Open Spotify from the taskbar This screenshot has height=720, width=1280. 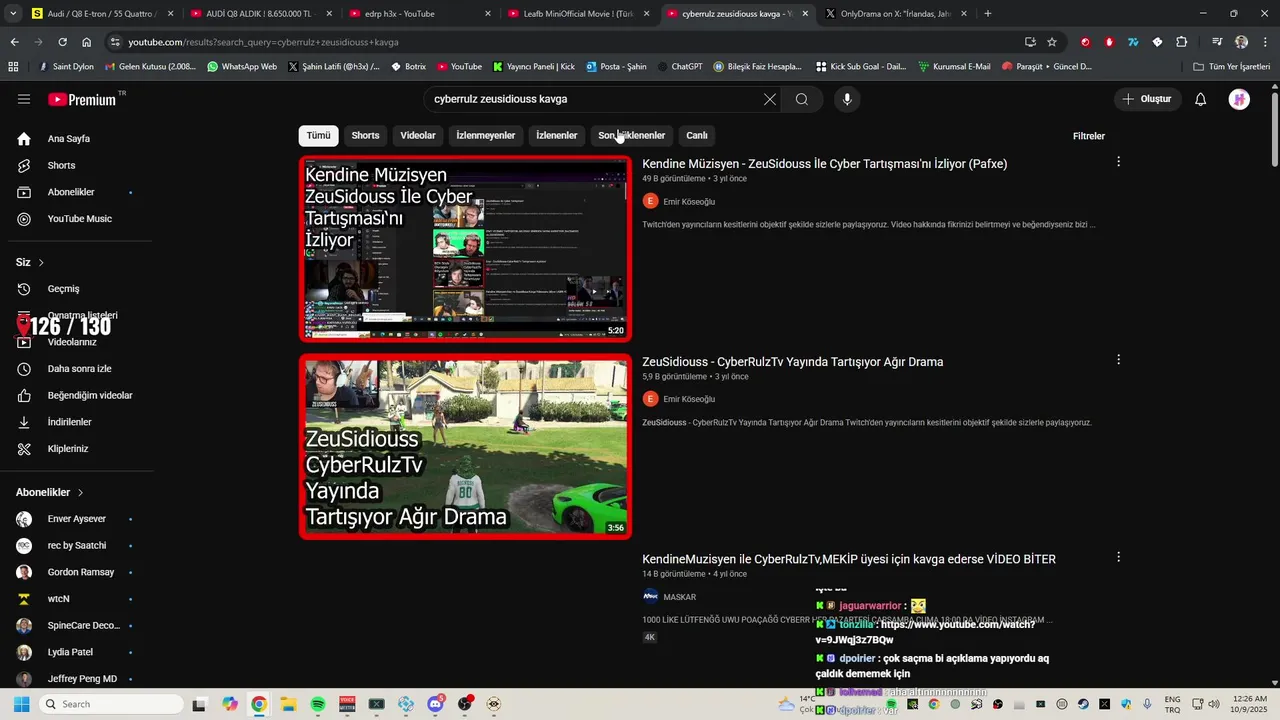click(318, 704)
